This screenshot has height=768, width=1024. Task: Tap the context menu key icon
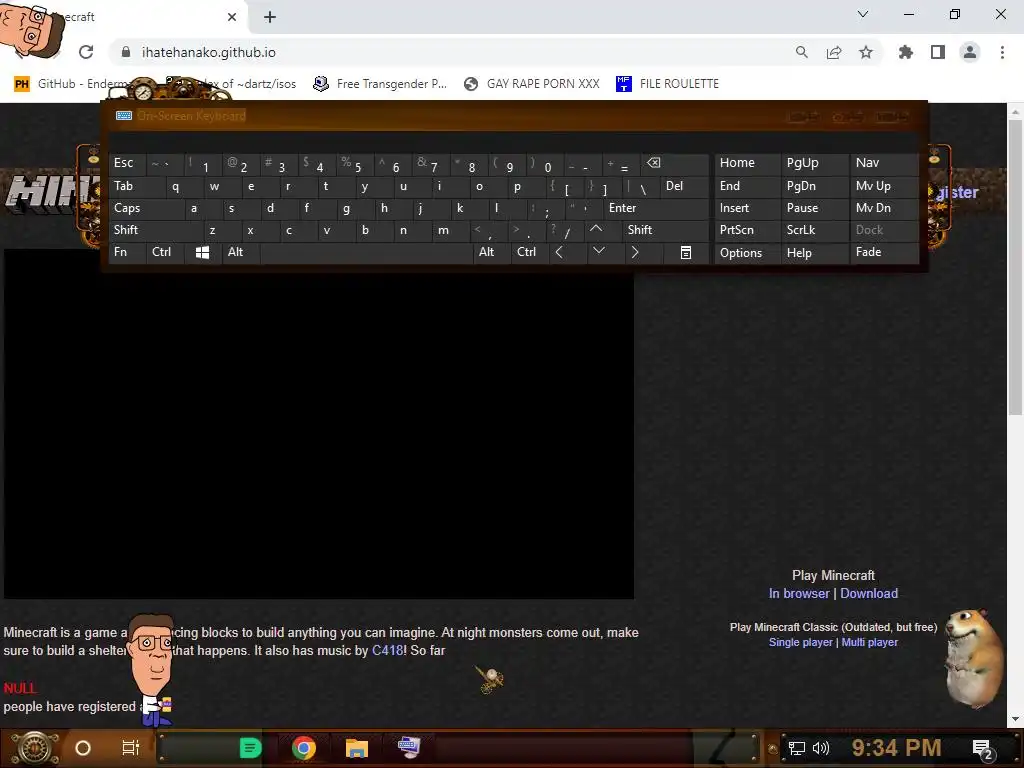(686, 252)
